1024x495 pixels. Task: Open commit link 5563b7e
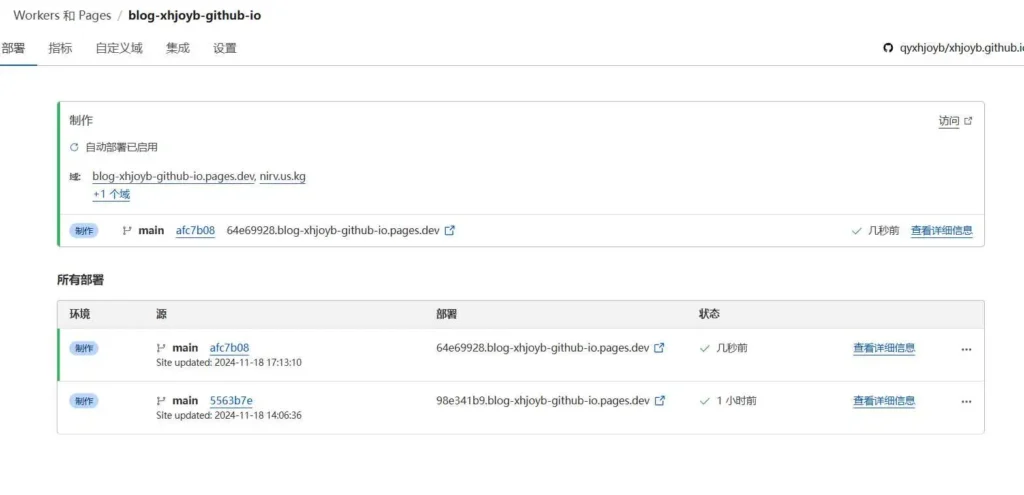[231, 401]
